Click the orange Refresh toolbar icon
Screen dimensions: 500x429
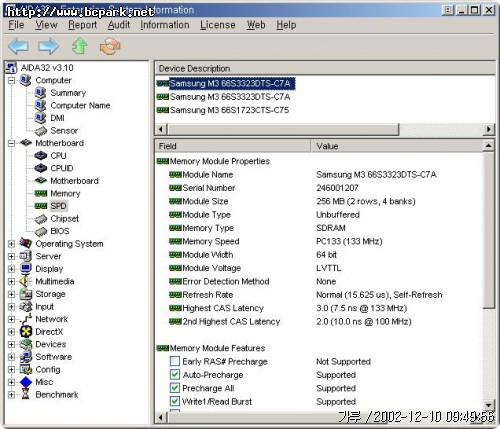[110, 46]
